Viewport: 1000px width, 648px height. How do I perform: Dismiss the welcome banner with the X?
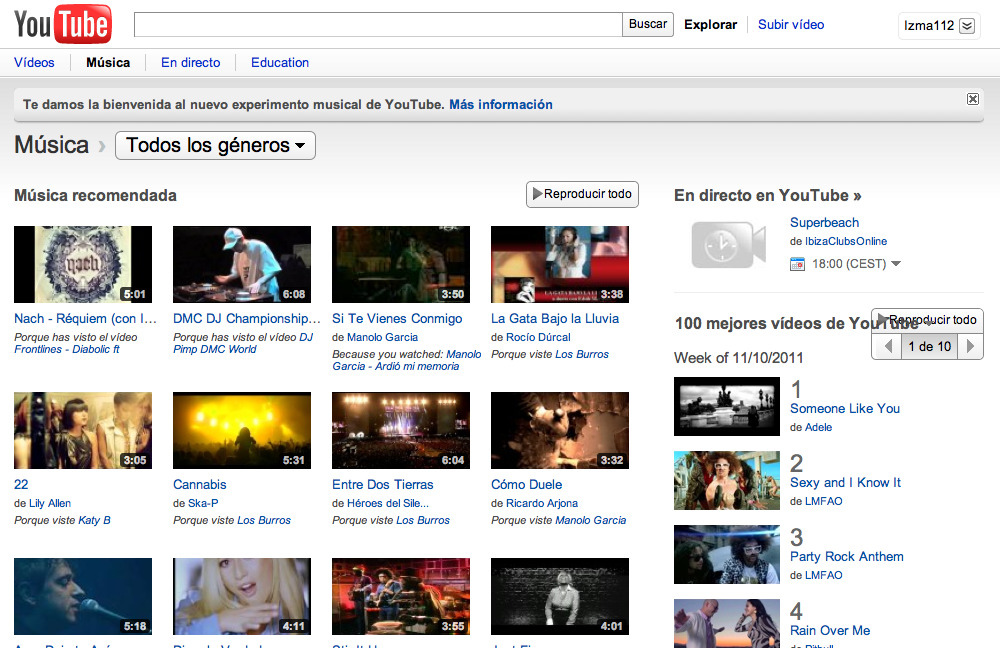[973, 99]
